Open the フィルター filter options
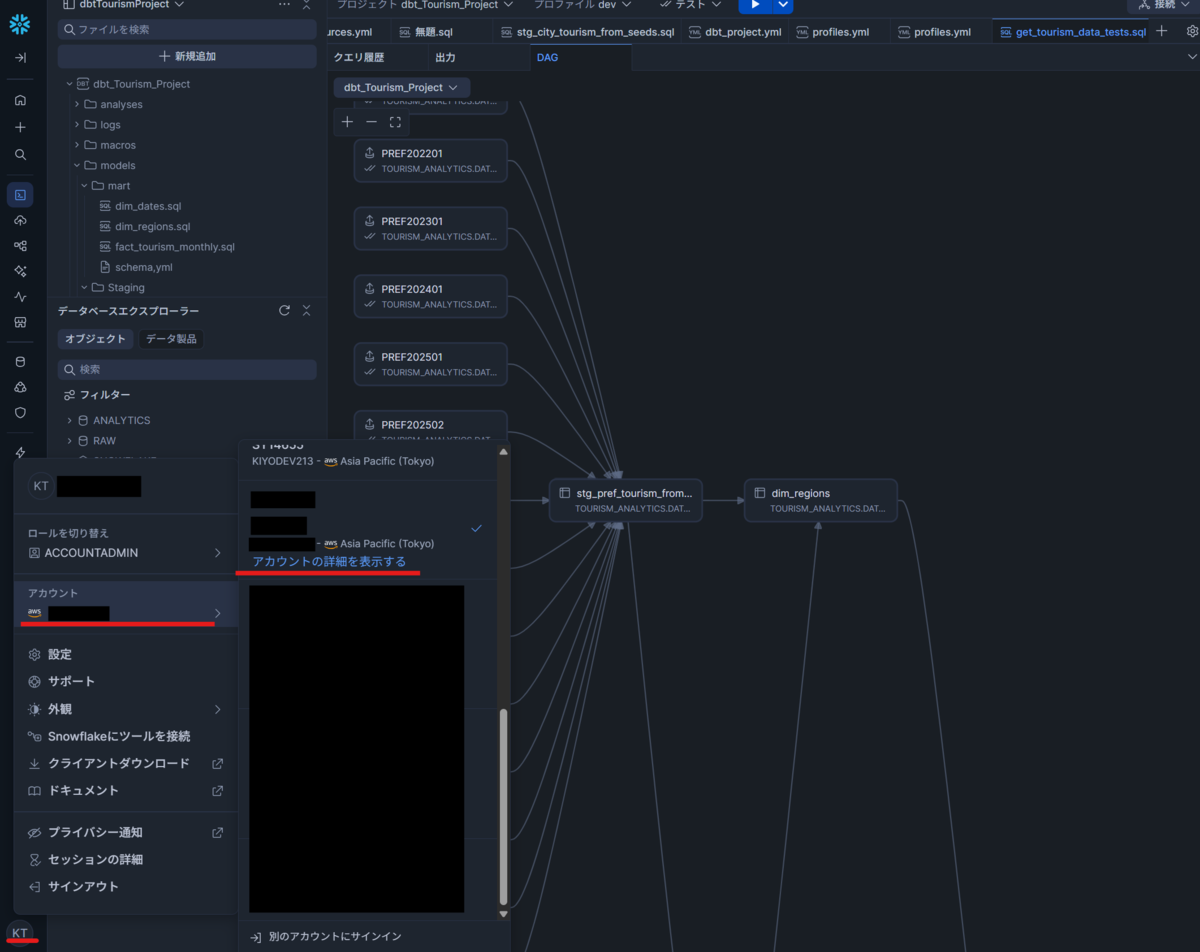The width and height of the screenshot is (1200, 952). point(97,395)
